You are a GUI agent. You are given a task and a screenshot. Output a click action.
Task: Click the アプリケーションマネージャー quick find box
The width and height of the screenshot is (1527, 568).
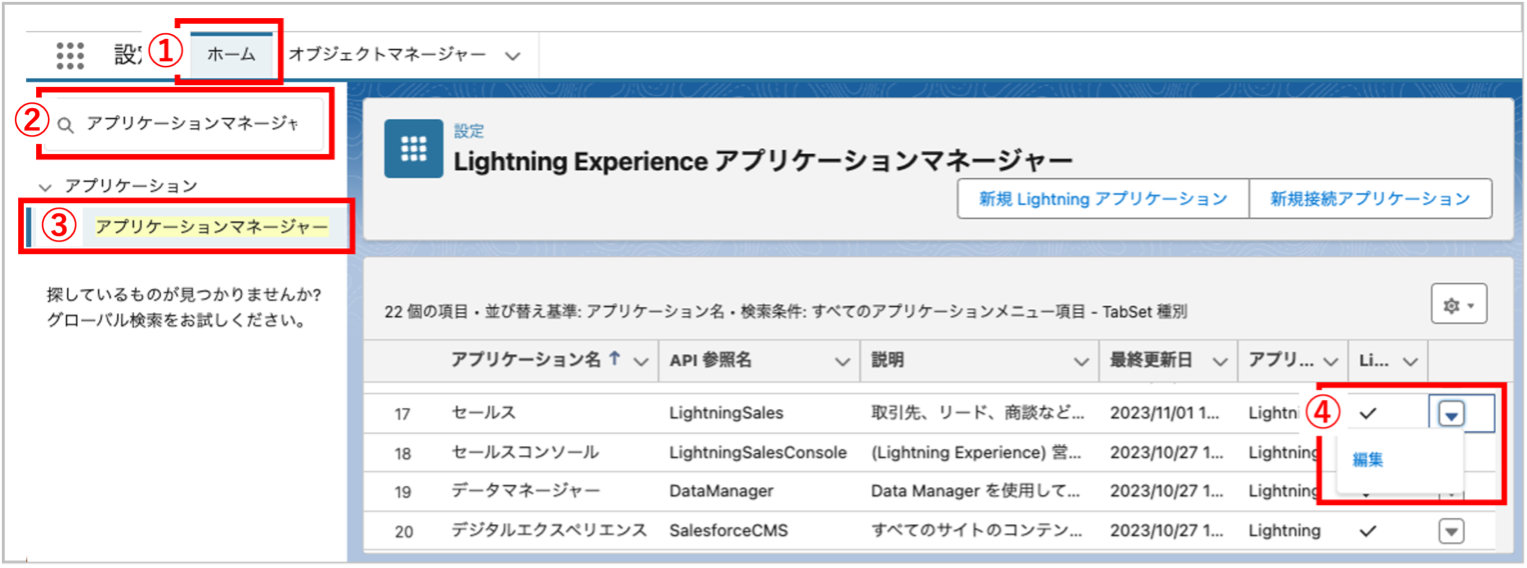click(185, 124)
